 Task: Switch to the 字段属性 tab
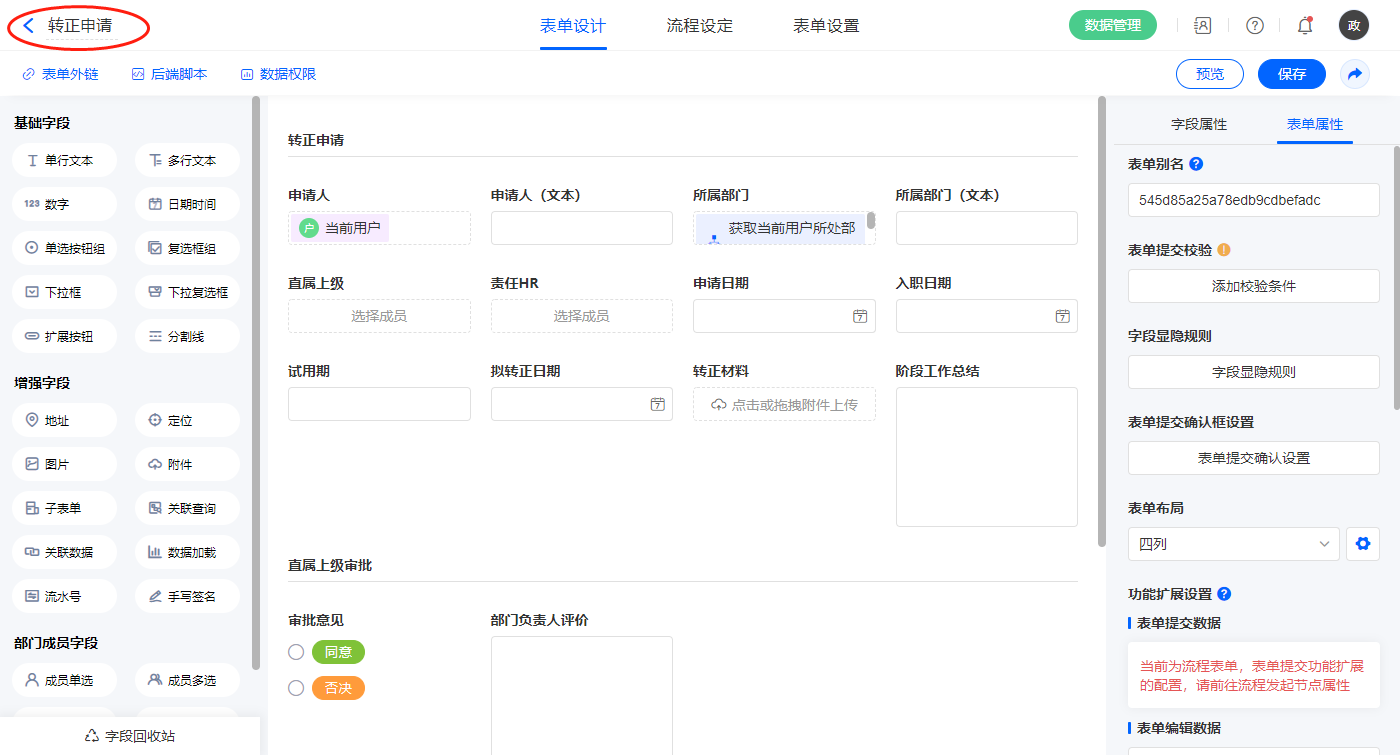pyautogui.click(x=1198, y=124)
